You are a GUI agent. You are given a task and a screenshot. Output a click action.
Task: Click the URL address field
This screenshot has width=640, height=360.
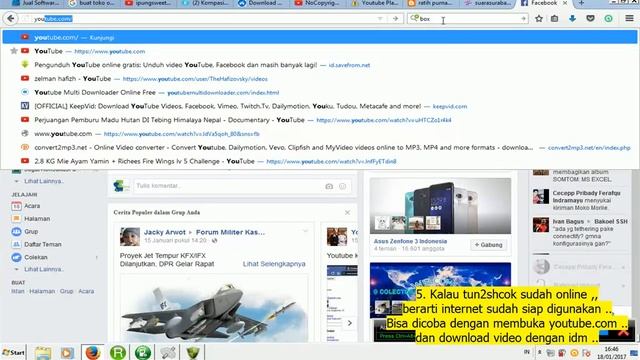pyautogui.click(x=204, y=18)
